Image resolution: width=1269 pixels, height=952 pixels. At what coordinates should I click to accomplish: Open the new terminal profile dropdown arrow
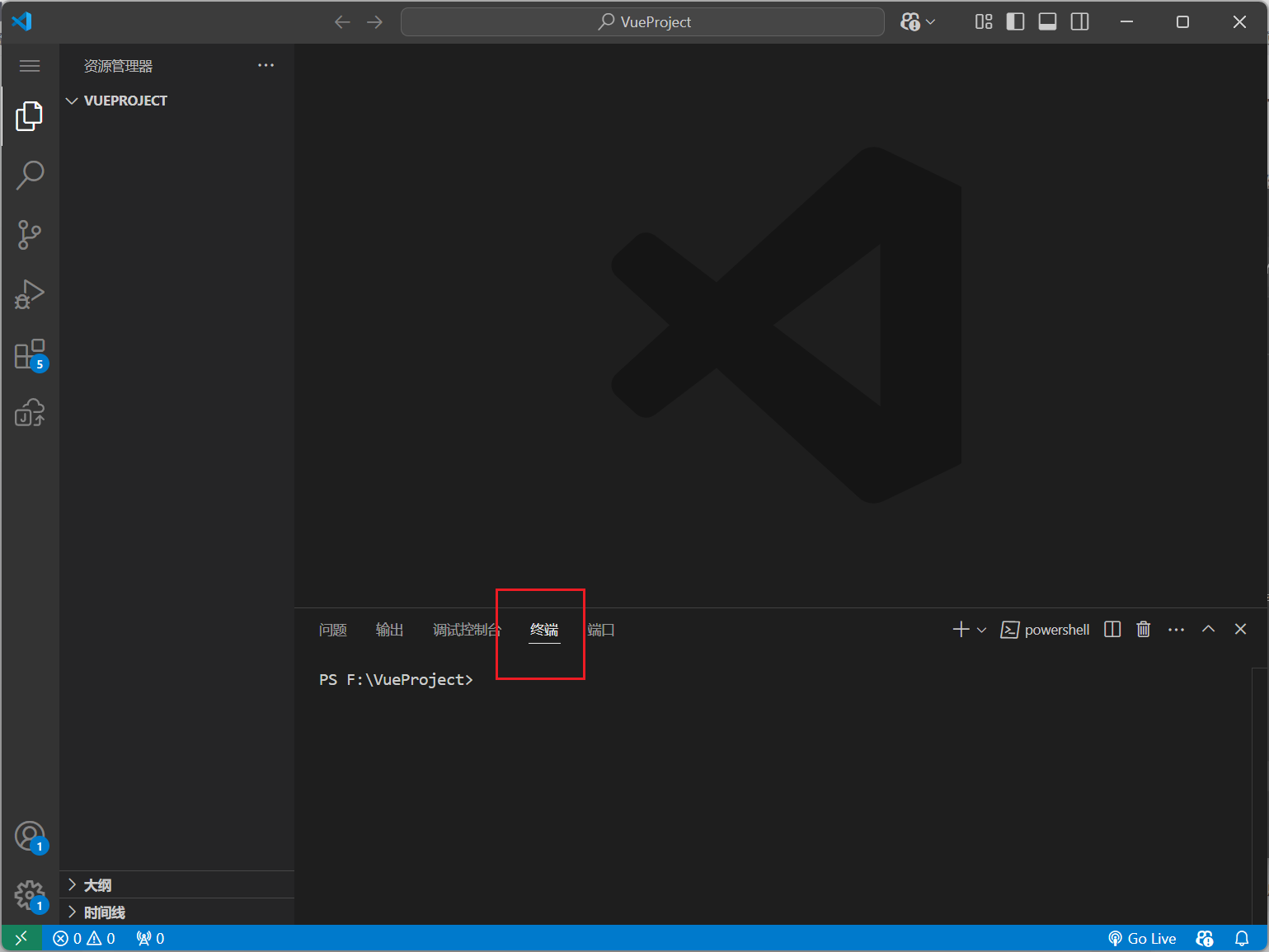pyautogui.click(x=981, y=630)
